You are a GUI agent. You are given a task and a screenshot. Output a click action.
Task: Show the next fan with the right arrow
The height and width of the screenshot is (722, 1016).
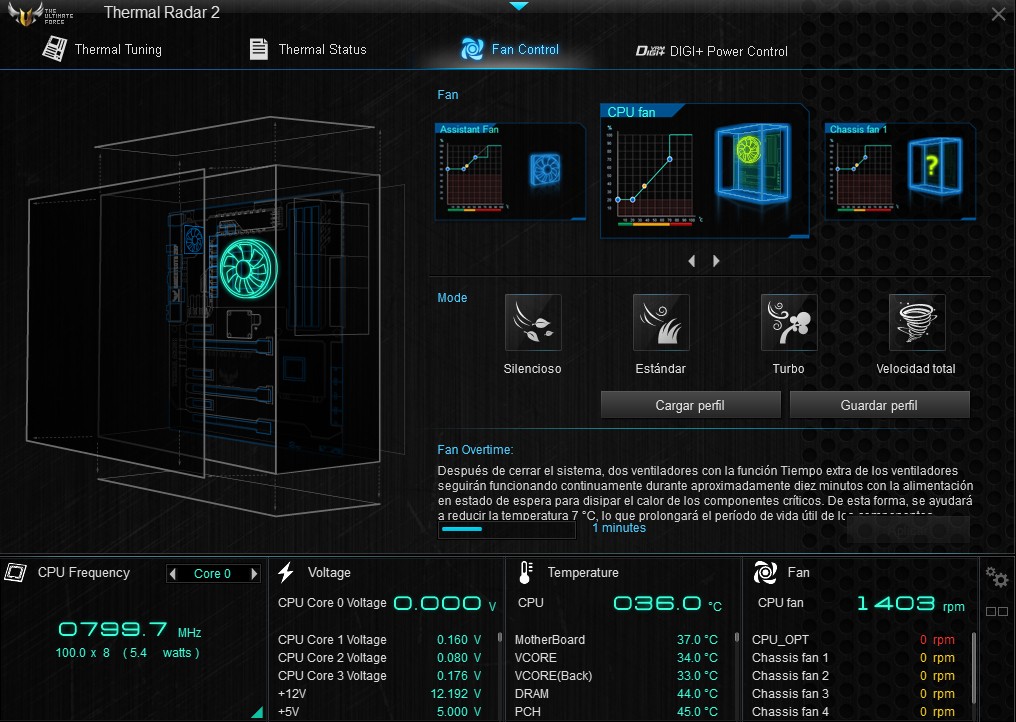(716, 261)
